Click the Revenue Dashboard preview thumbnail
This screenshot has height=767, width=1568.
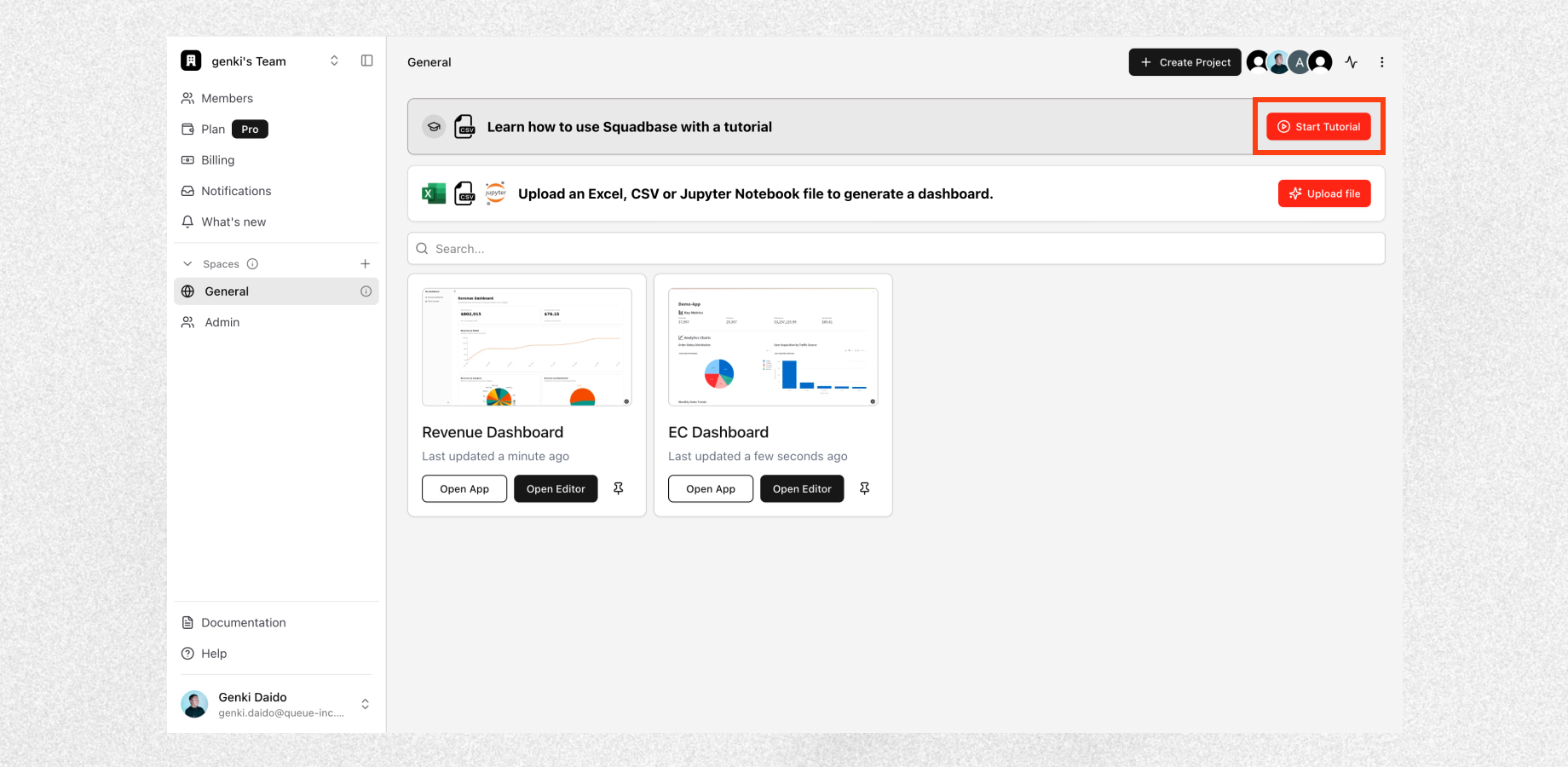(x=527, y=347)
